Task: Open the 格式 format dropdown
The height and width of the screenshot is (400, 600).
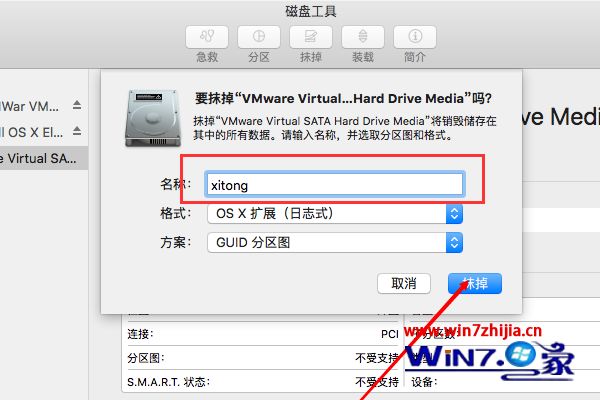Action: [x=335, y=214]
